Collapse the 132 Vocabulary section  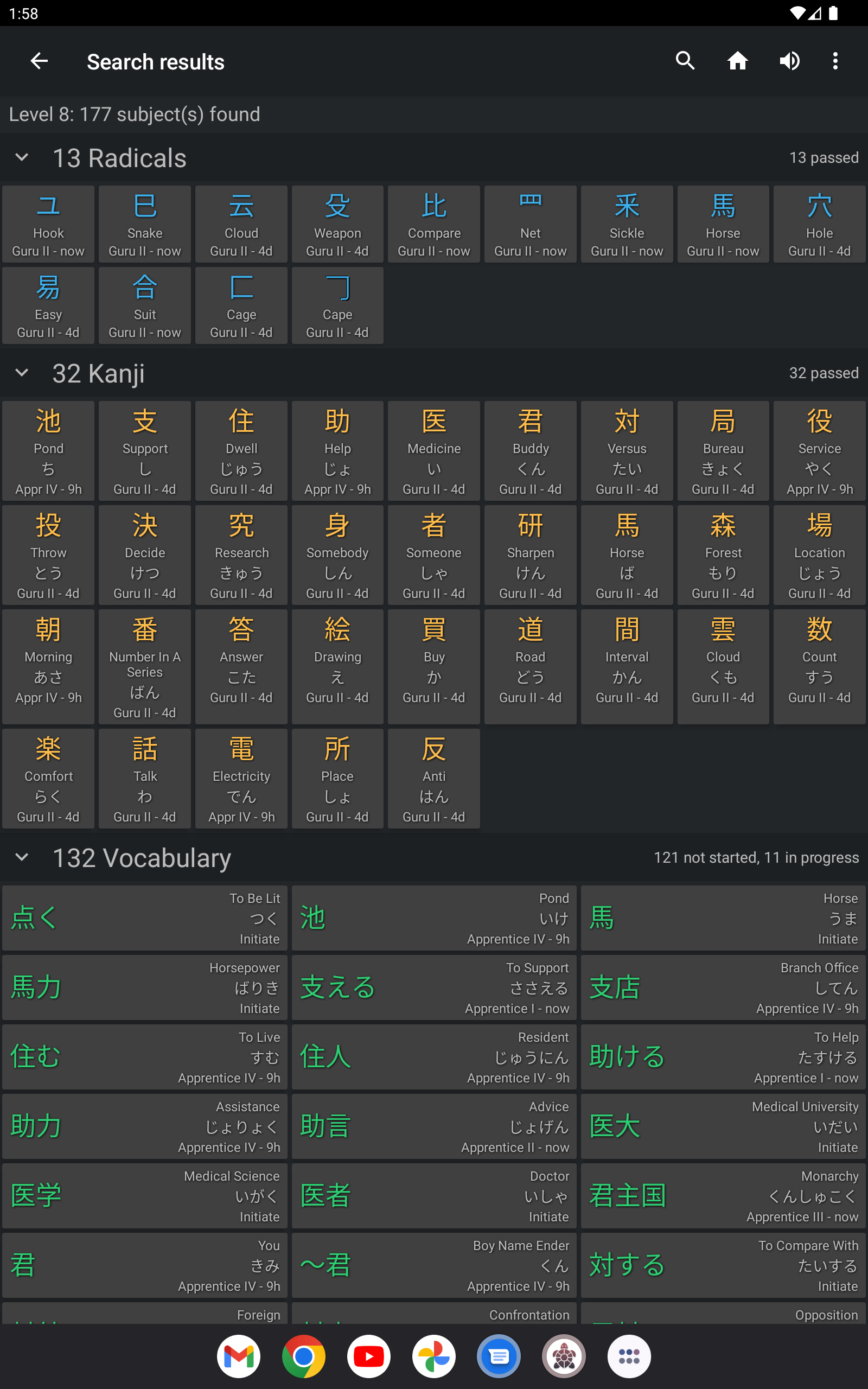(x=22, y=857)
